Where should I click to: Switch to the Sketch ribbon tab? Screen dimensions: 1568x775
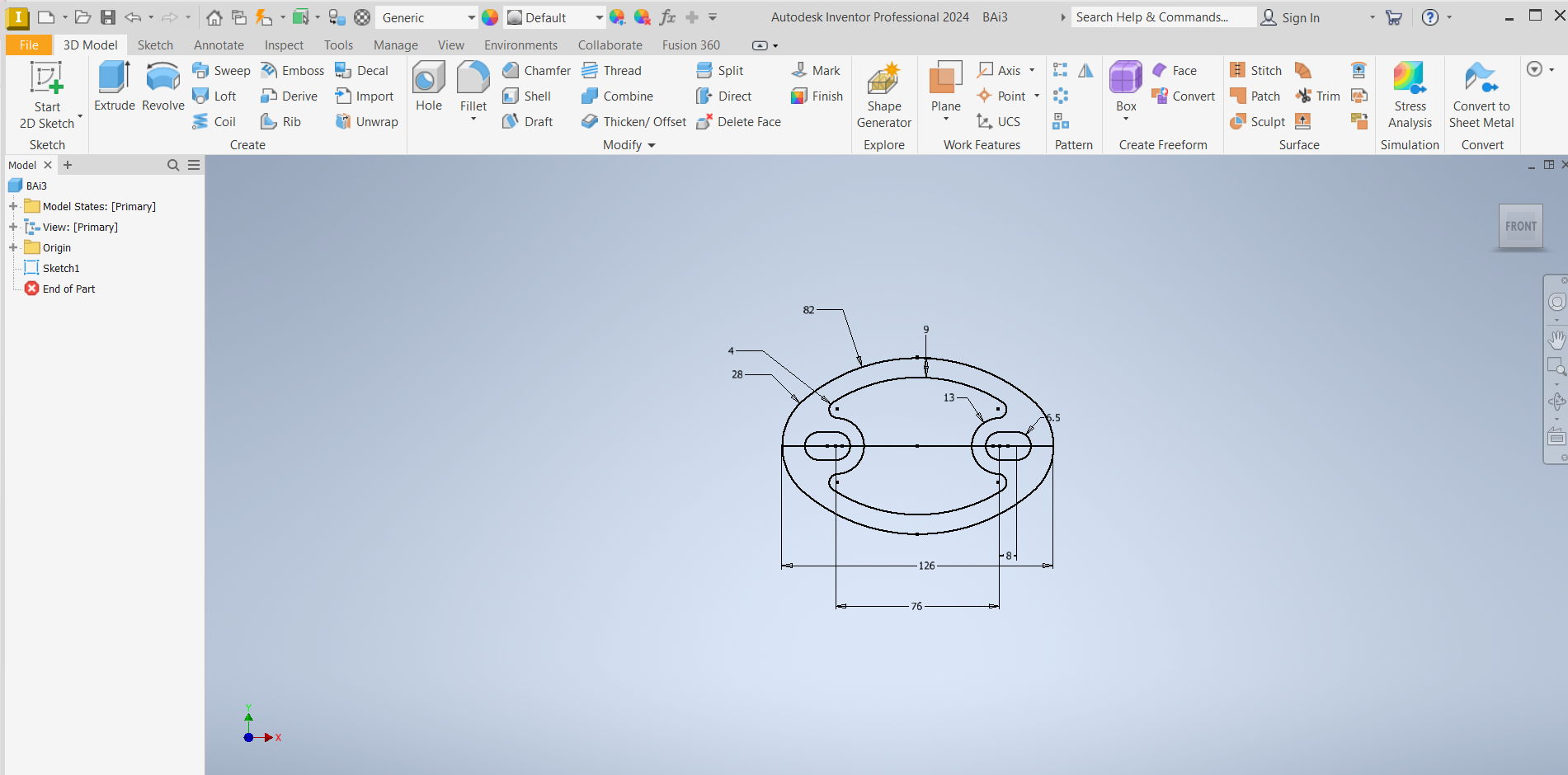tap(155, 45)
